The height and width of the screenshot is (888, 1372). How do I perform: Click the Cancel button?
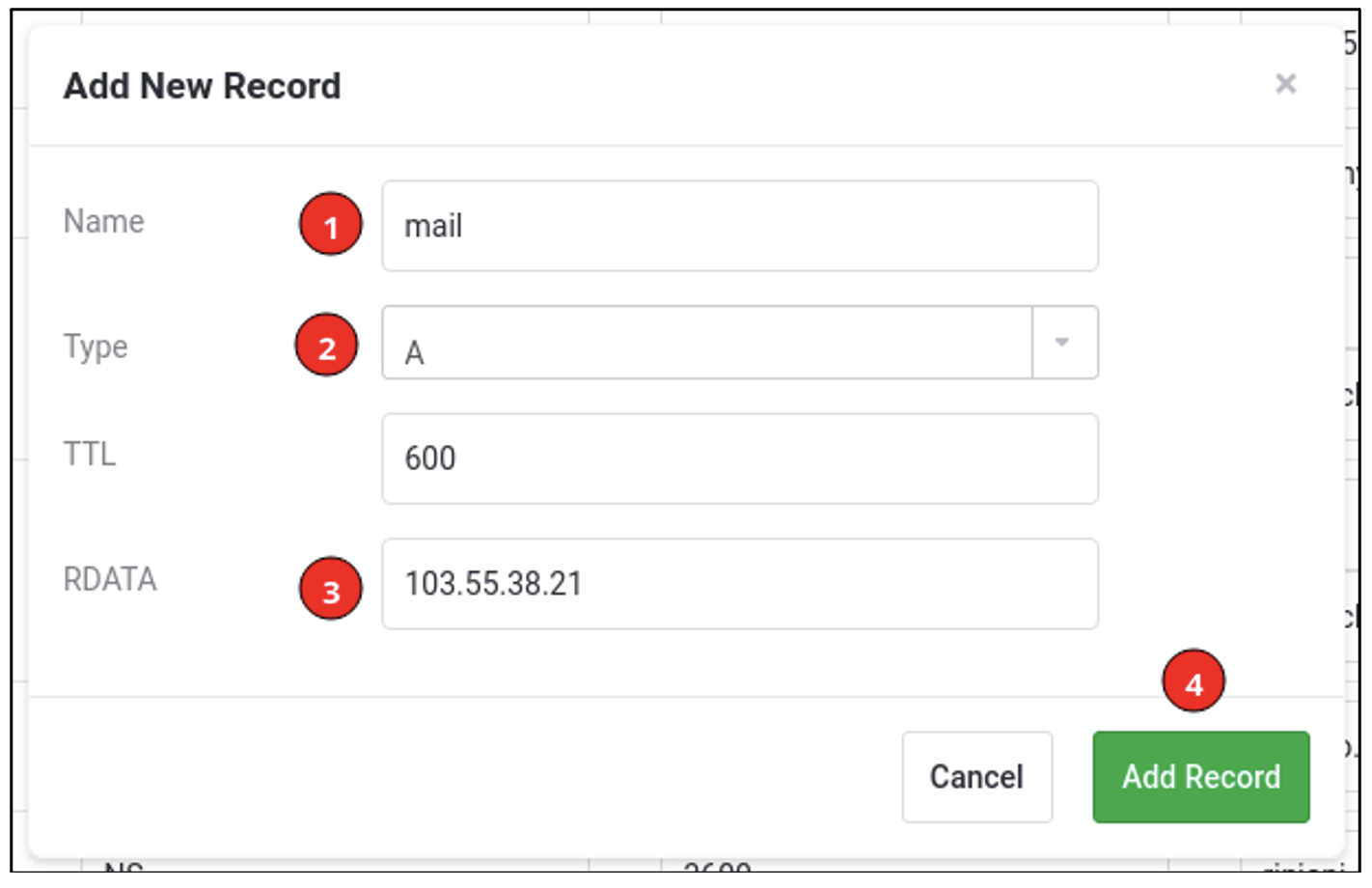[x=975, y=777]
